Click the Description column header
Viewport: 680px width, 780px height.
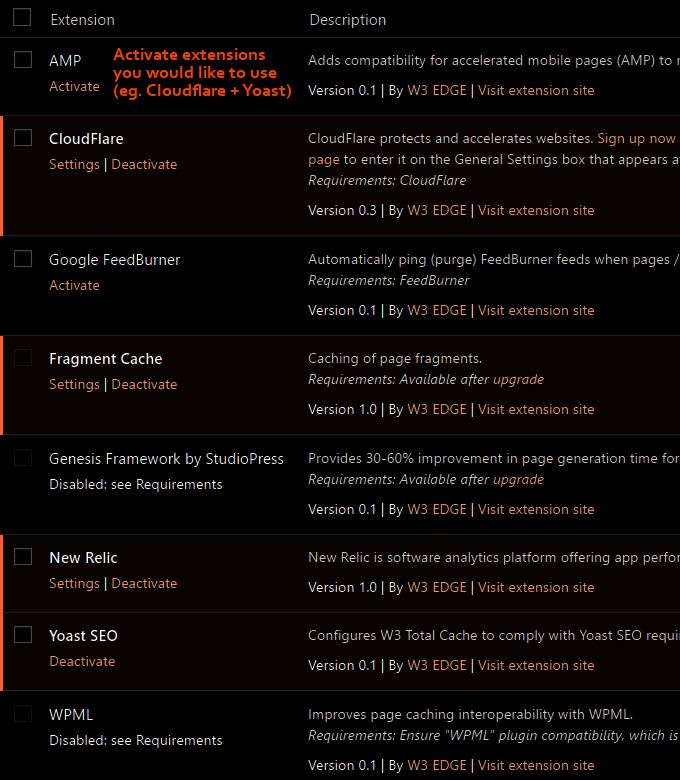coord(348,20)
